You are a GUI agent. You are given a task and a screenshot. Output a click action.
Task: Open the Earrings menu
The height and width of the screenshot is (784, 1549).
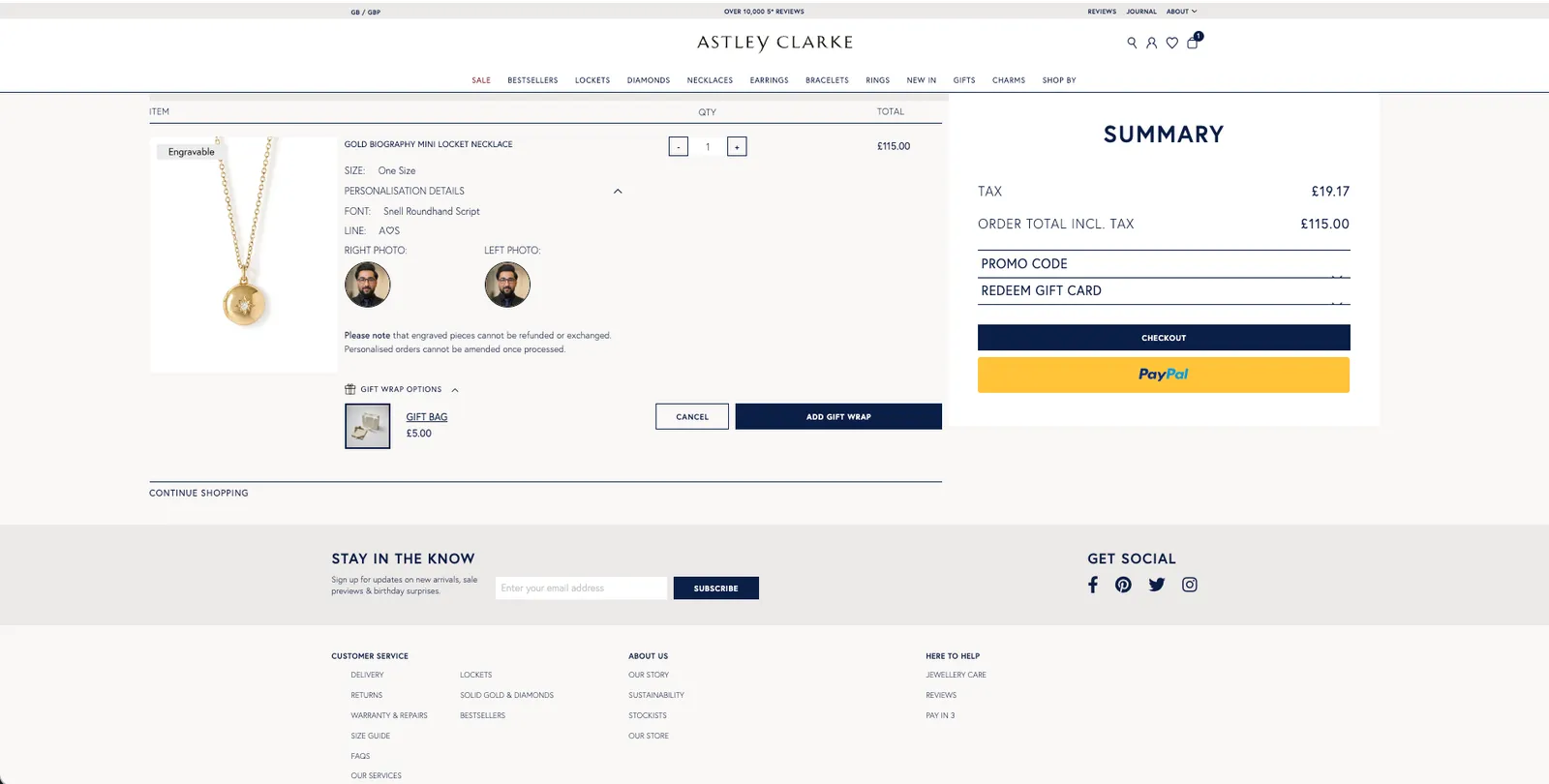(769, 80)
